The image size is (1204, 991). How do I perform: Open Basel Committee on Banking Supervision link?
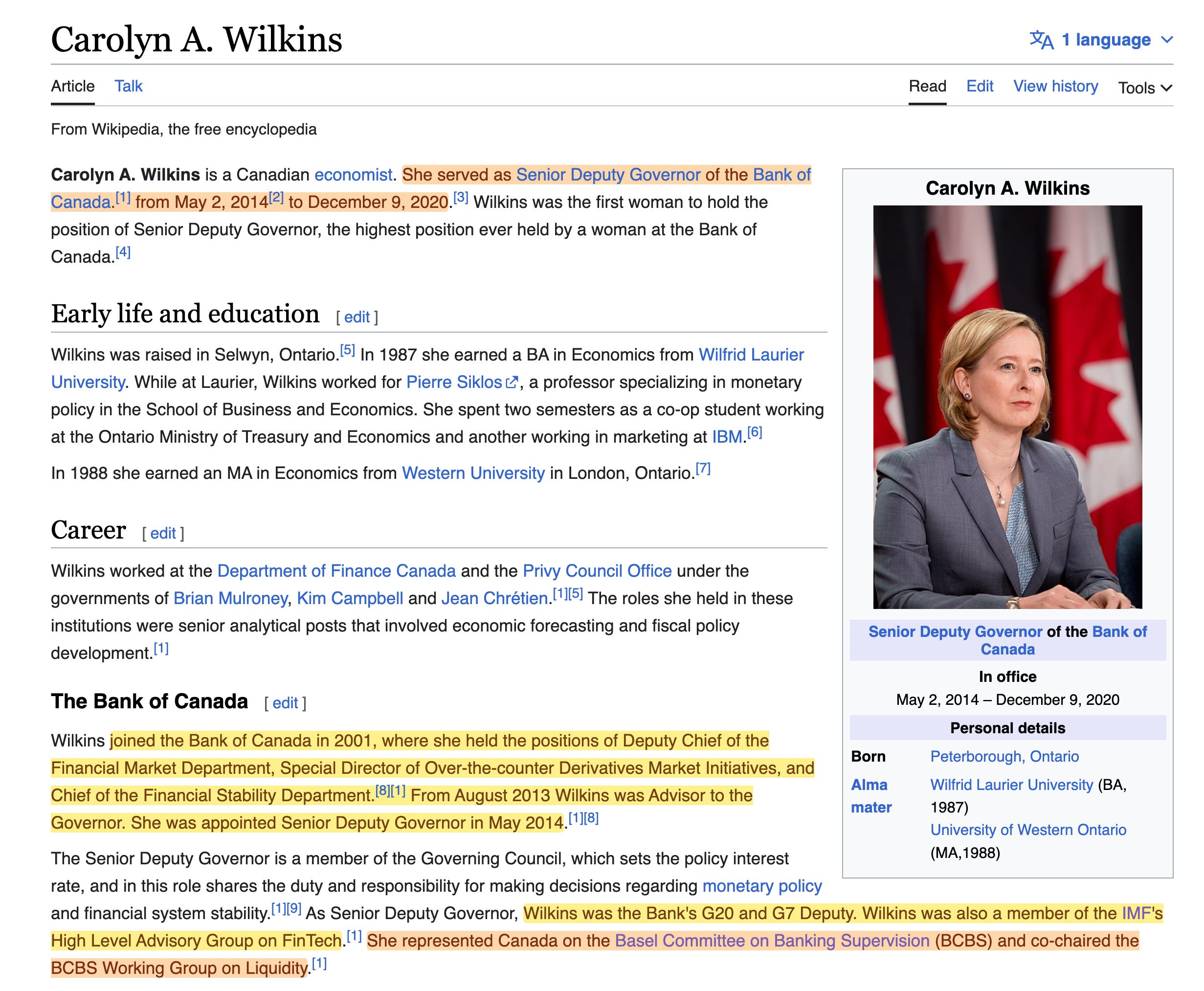pyautogui.click(x=772, y=941)
